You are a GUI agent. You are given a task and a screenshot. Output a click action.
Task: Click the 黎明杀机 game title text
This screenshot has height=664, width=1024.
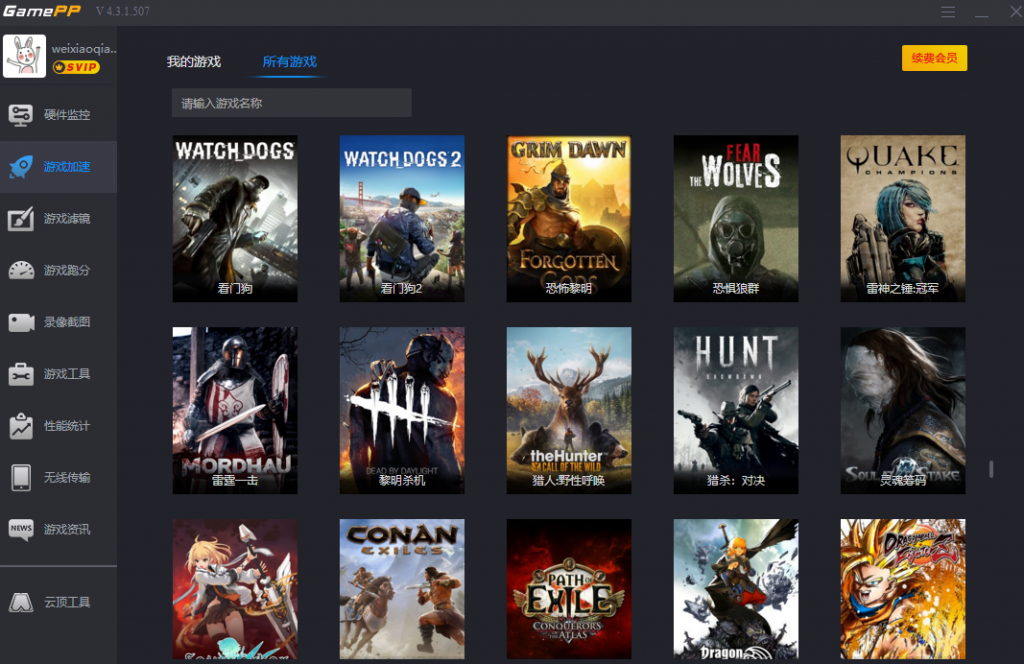coord(402,481)
